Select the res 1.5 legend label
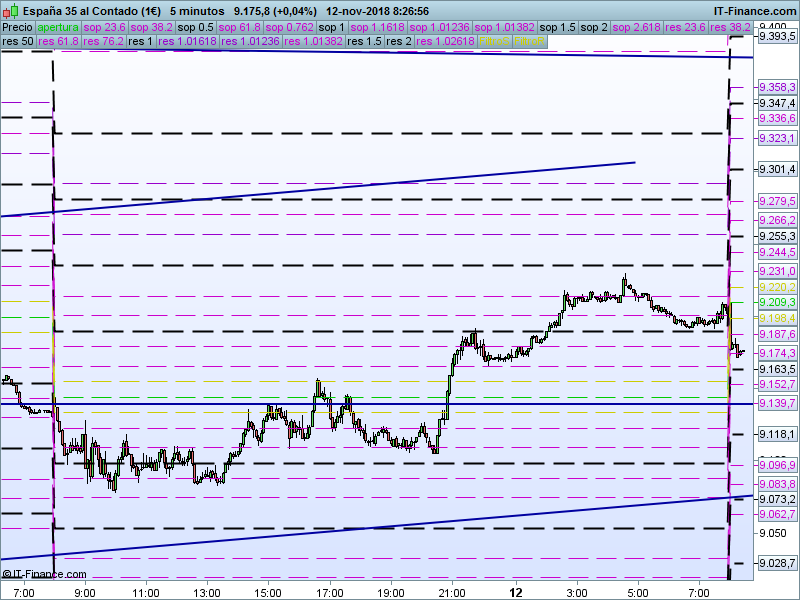This screenshot has height=600, width=800. click(x=364, y=41)
